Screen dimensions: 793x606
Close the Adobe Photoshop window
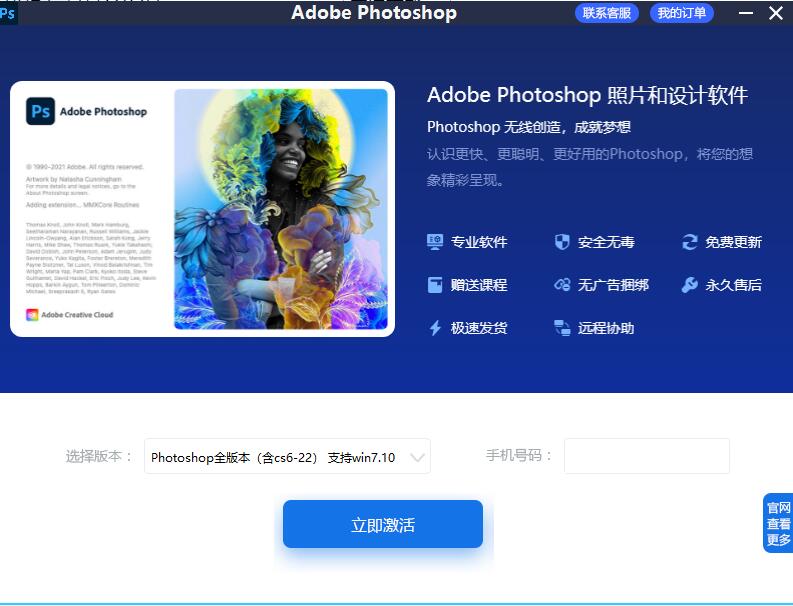(x=776, y=13)
